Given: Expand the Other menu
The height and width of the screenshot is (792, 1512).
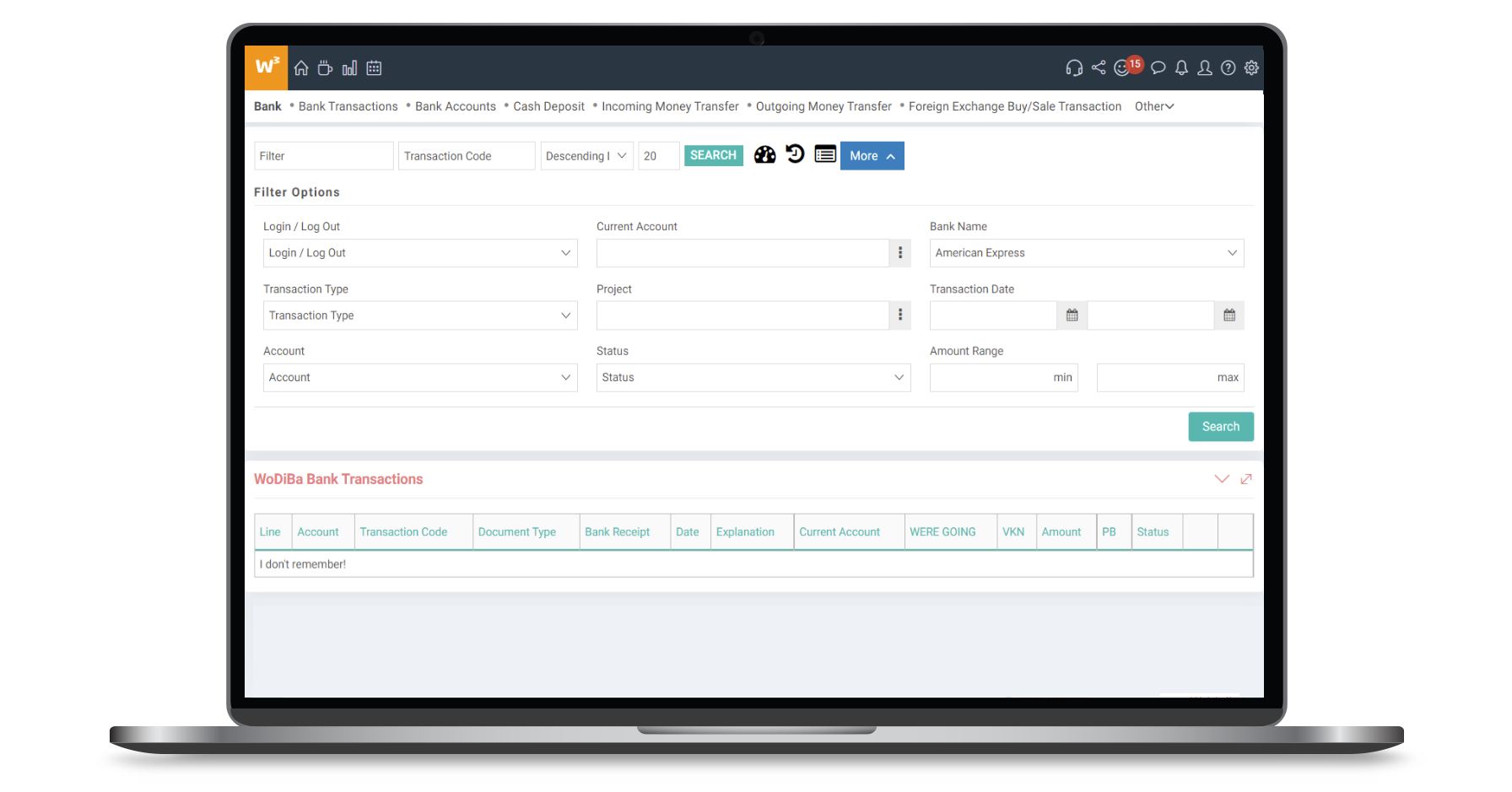Looking at the screenshot, I should (x=1153, y=106).
